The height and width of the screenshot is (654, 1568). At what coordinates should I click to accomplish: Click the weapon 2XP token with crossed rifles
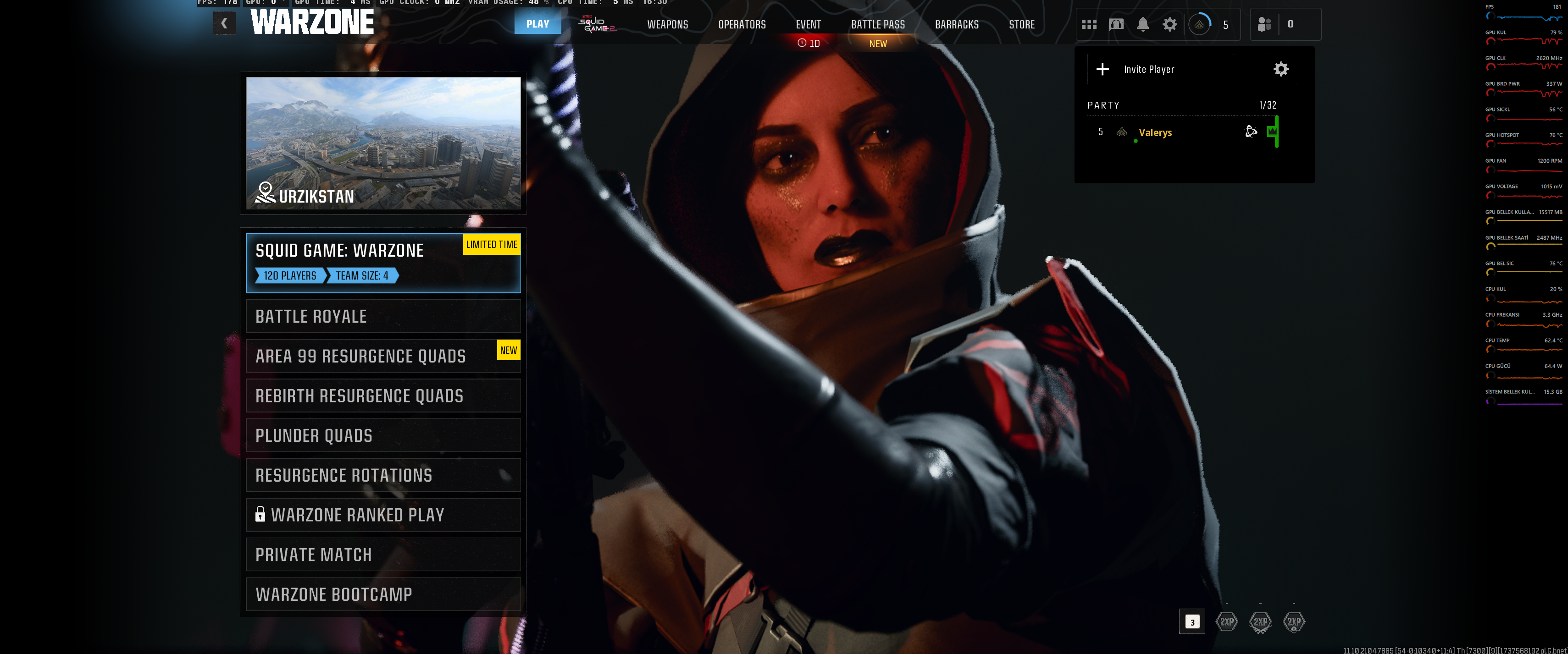[x=1260, y=622]
